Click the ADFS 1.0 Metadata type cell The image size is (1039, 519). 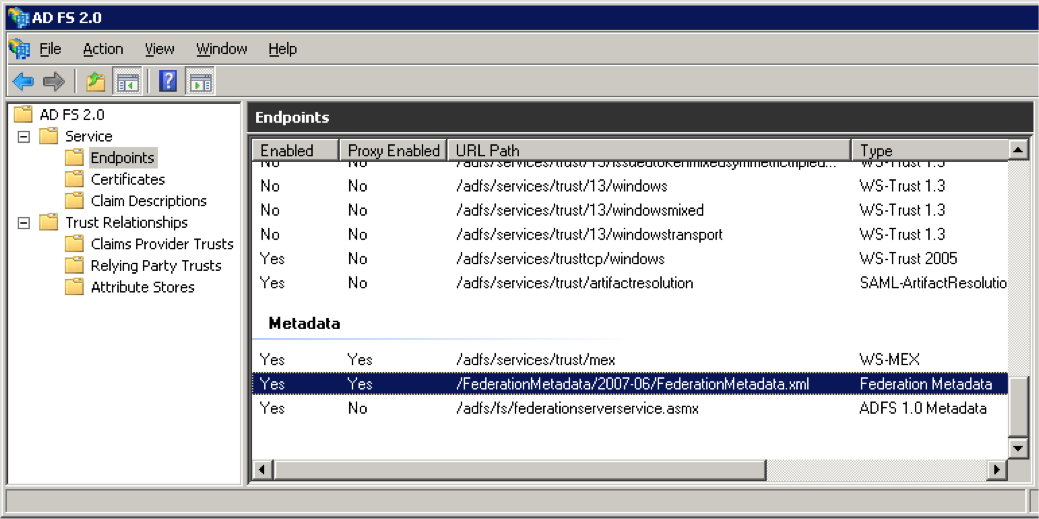coord(922,408)
